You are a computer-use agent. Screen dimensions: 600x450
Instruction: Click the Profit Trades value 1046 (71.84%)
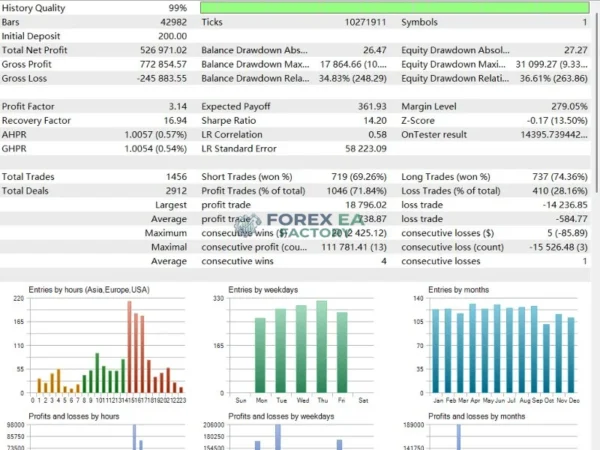click(x=357, y=191)
